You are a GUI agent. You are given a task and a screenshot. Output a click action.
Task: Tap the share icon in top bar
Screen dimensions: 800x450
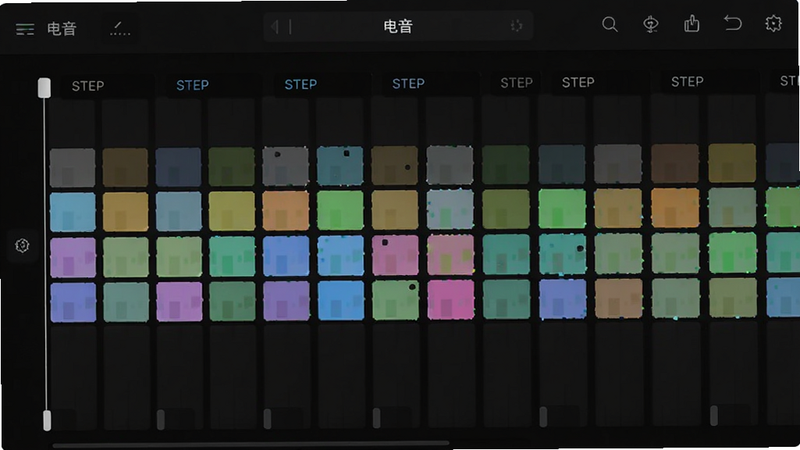691,23
